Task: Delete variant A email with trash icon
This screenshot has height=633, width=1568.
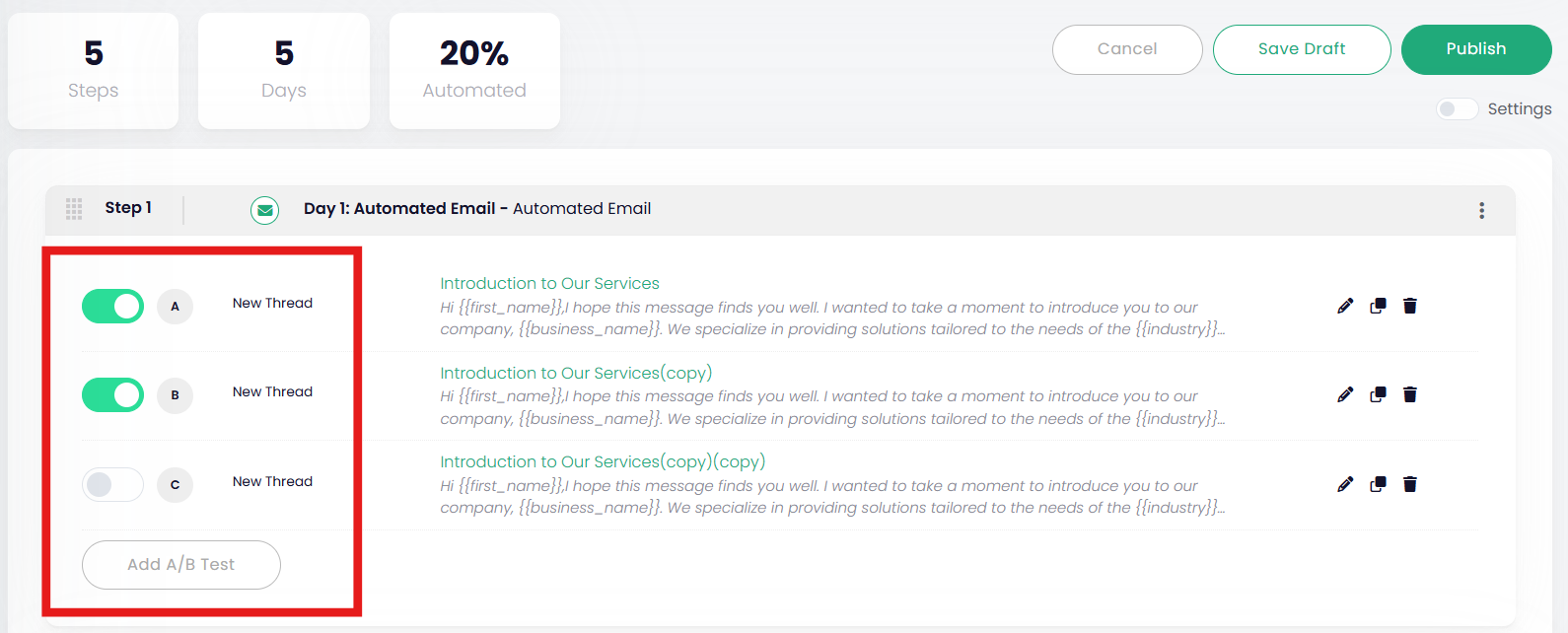Action: pyautogui.click(x=1410, y=306)
